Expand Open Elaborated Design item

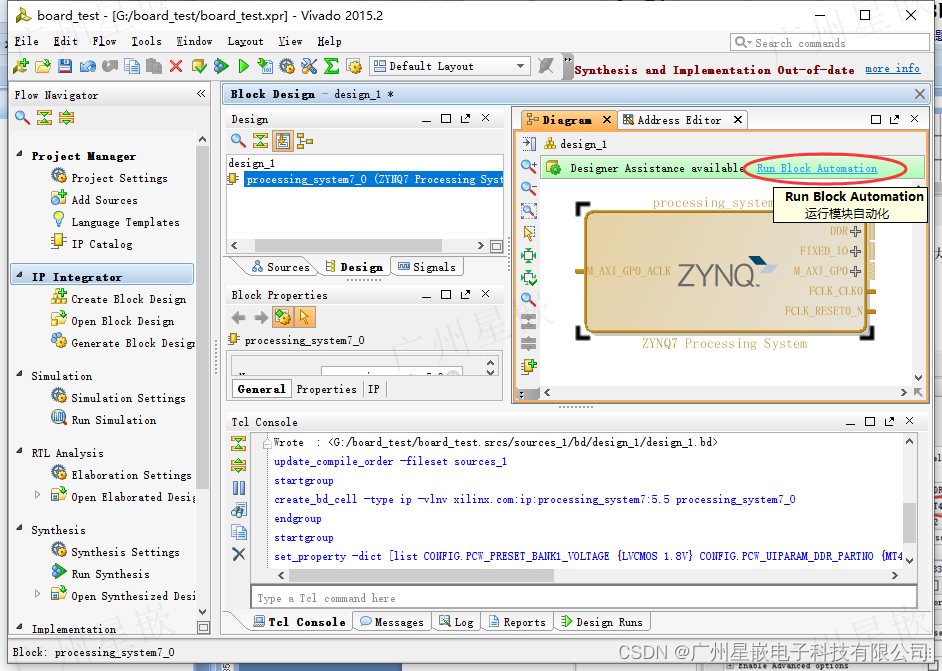click(x=37, y=495)
